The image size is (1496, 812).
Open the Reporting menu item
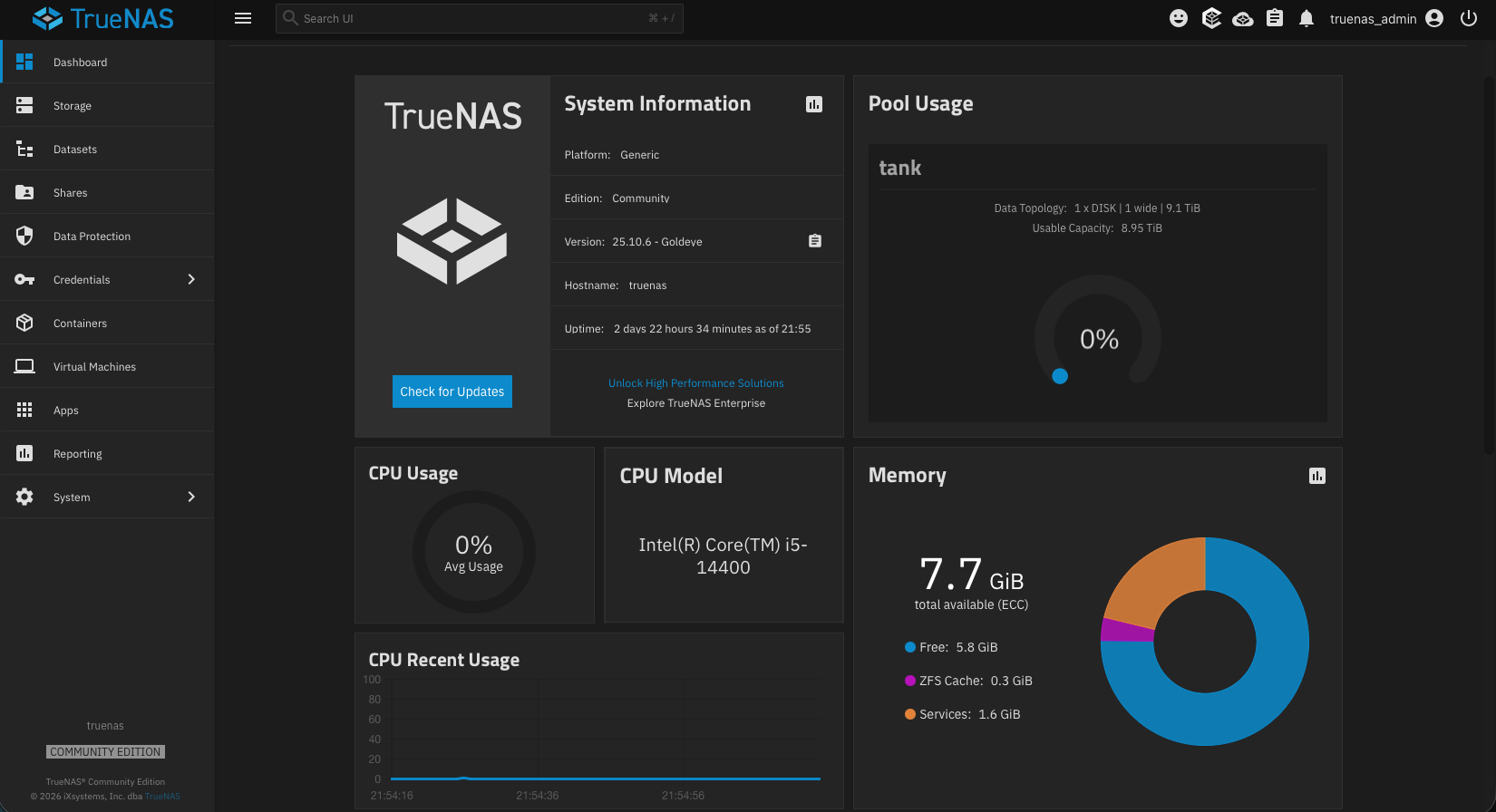107,453
